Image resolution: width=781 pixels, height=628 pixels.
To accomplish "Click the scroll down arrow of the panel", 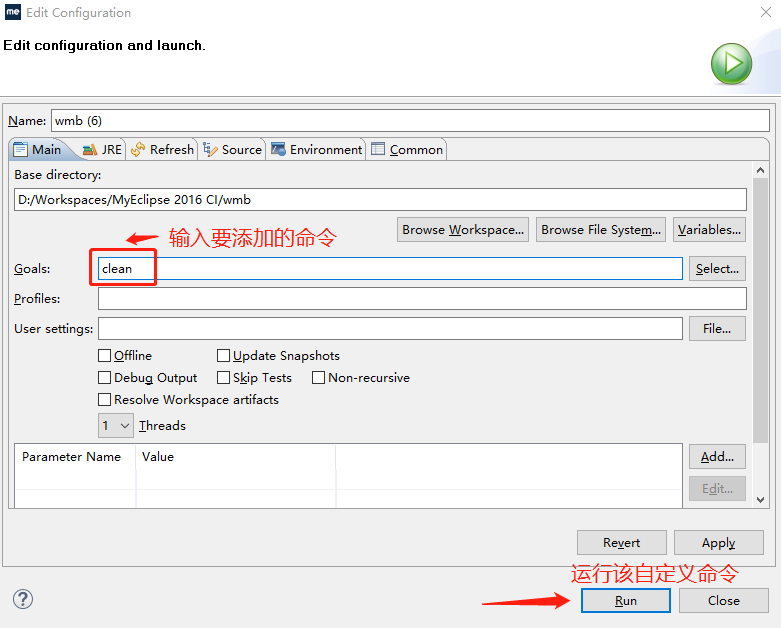I will [760, 500].
